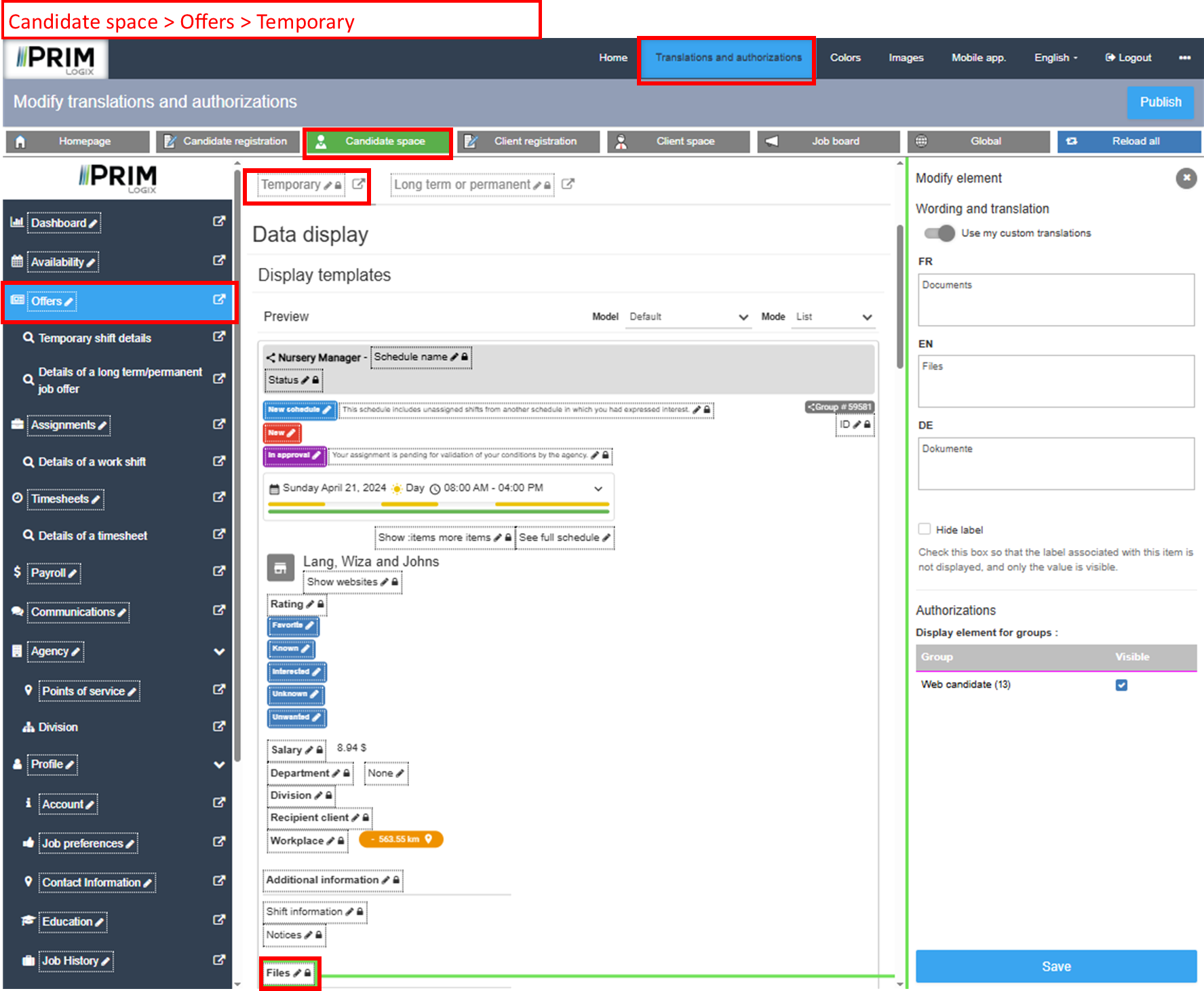The height and width of the screenshot is (991, 1204).
Task: Click the Payroll external link icon
Action: pyautogui.click(x=218, y=571)
